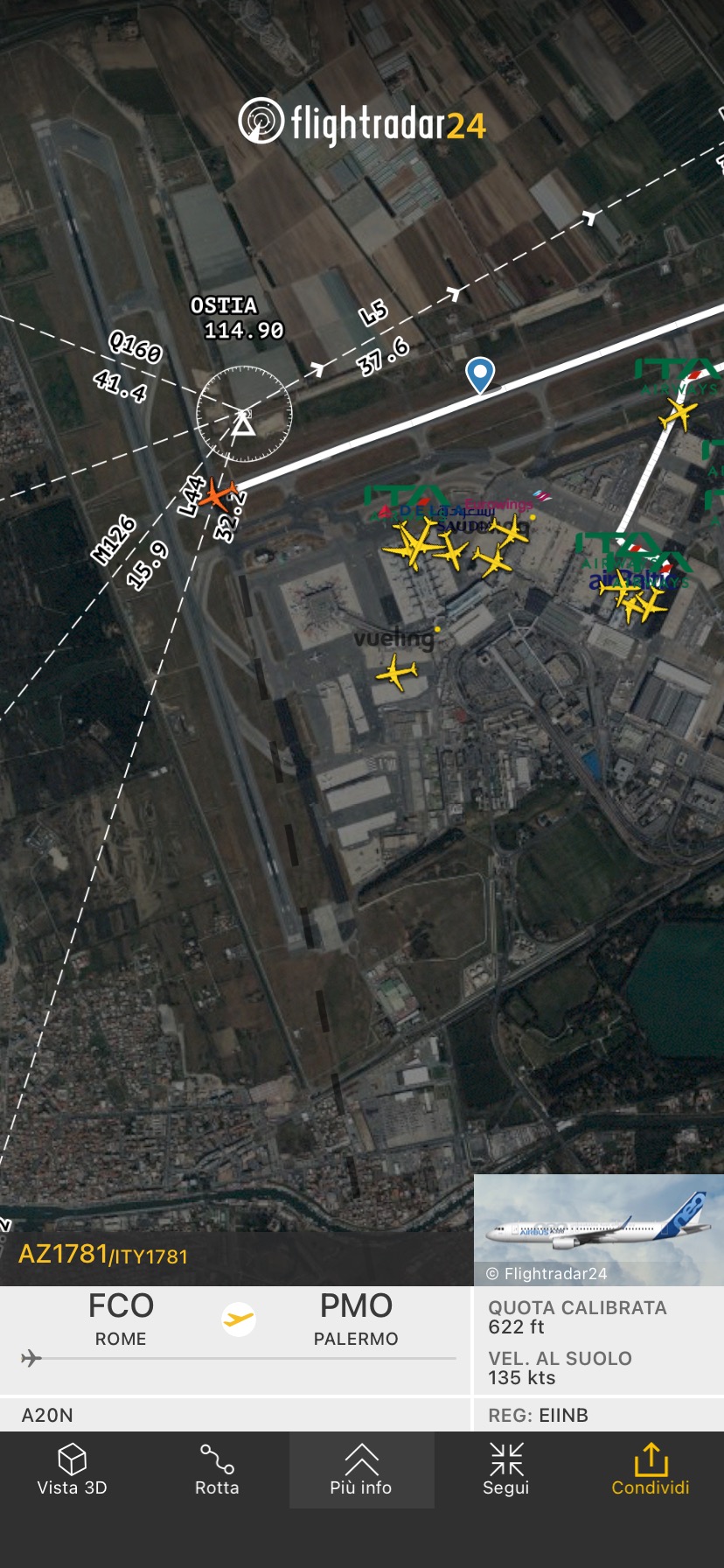Expand the Più info panel
This screenshot has width=724, height=1568.
[x=361, y=1470]
